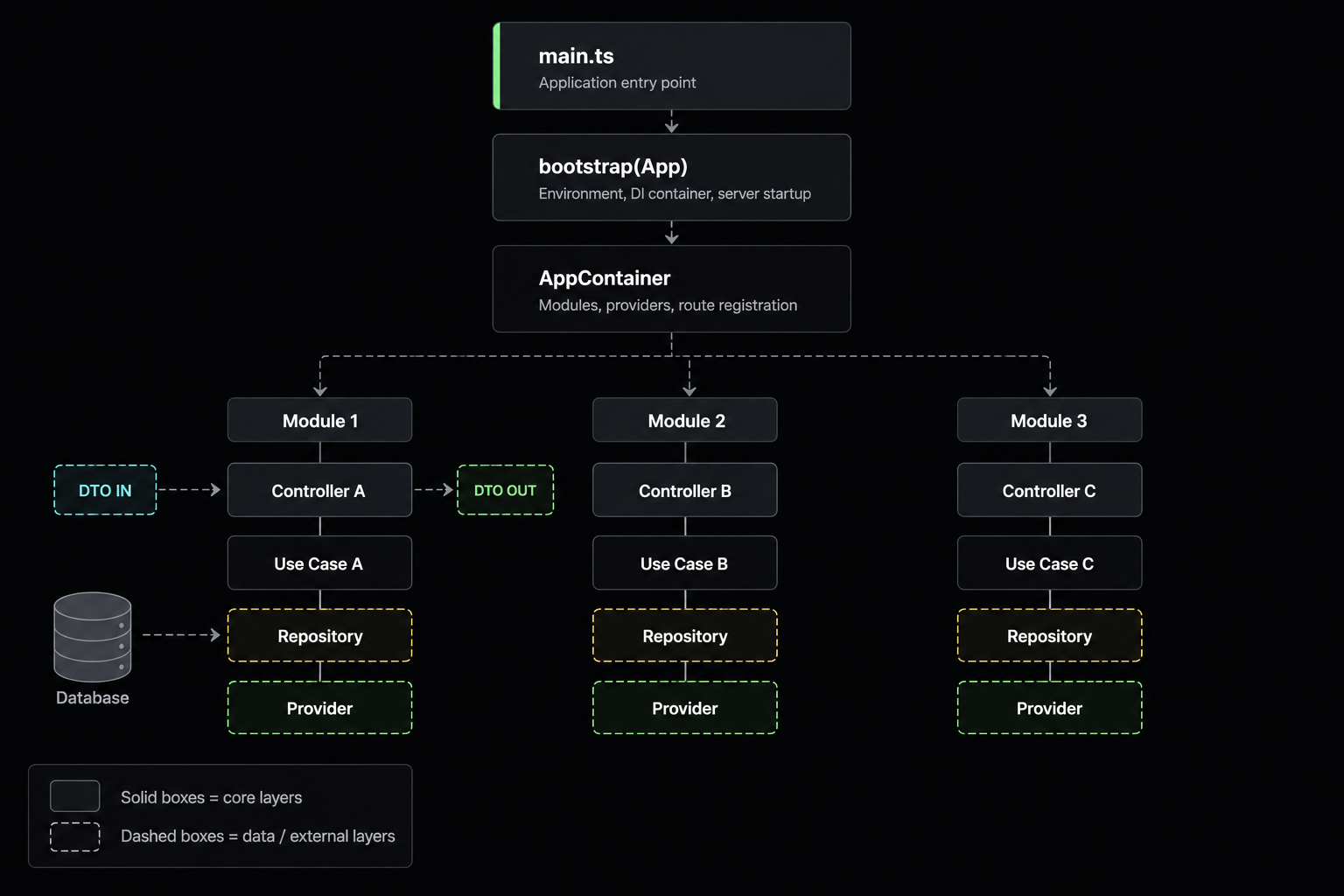Click the solid box legend swatch
This screenshot has width=1344, height=896.
click(75, 796)
